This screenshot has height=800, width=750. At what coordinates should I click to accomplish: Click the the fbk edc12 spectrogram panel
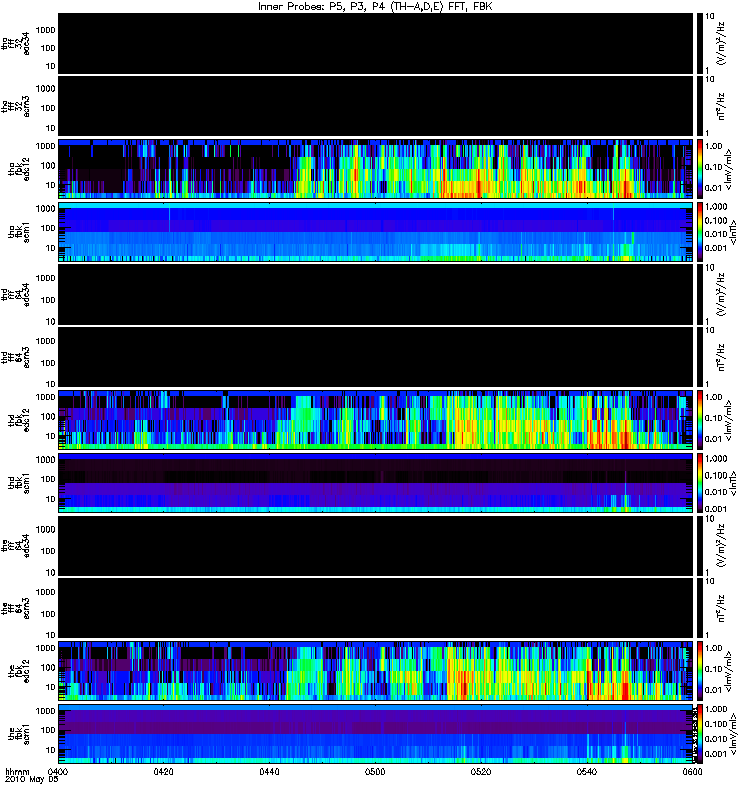coord(375,671)
